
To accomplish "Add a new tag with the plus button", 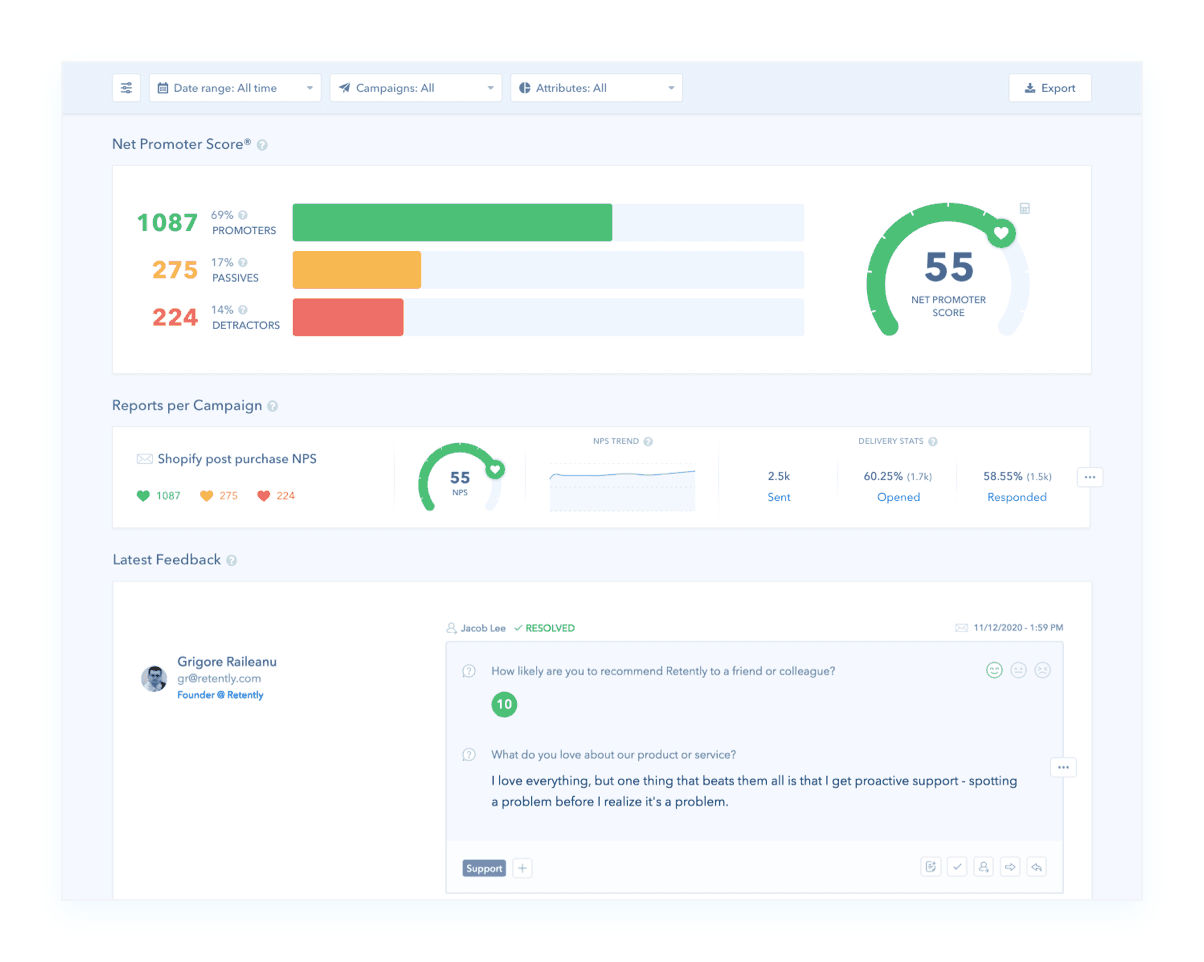I will point(522,868).
